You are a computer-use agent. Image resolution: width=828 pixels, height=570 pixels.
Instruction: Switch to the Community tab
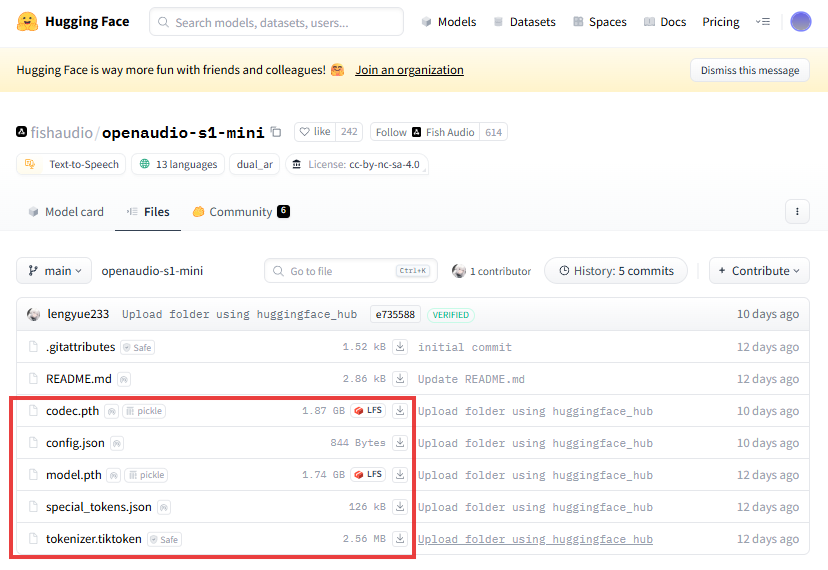point(241,212)
